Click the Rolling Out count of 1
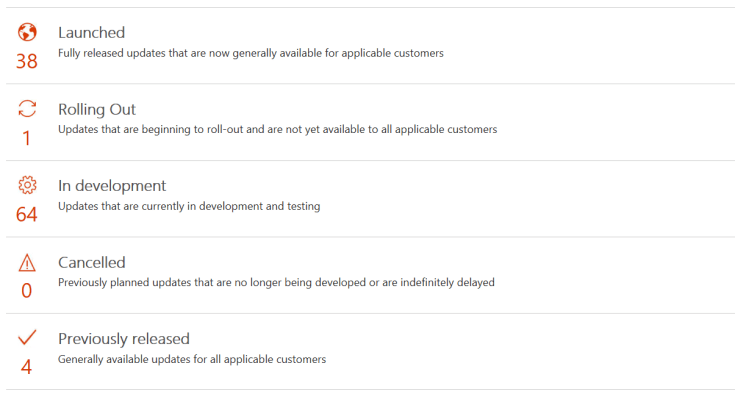Screen dimensions: 735x402 27,138
